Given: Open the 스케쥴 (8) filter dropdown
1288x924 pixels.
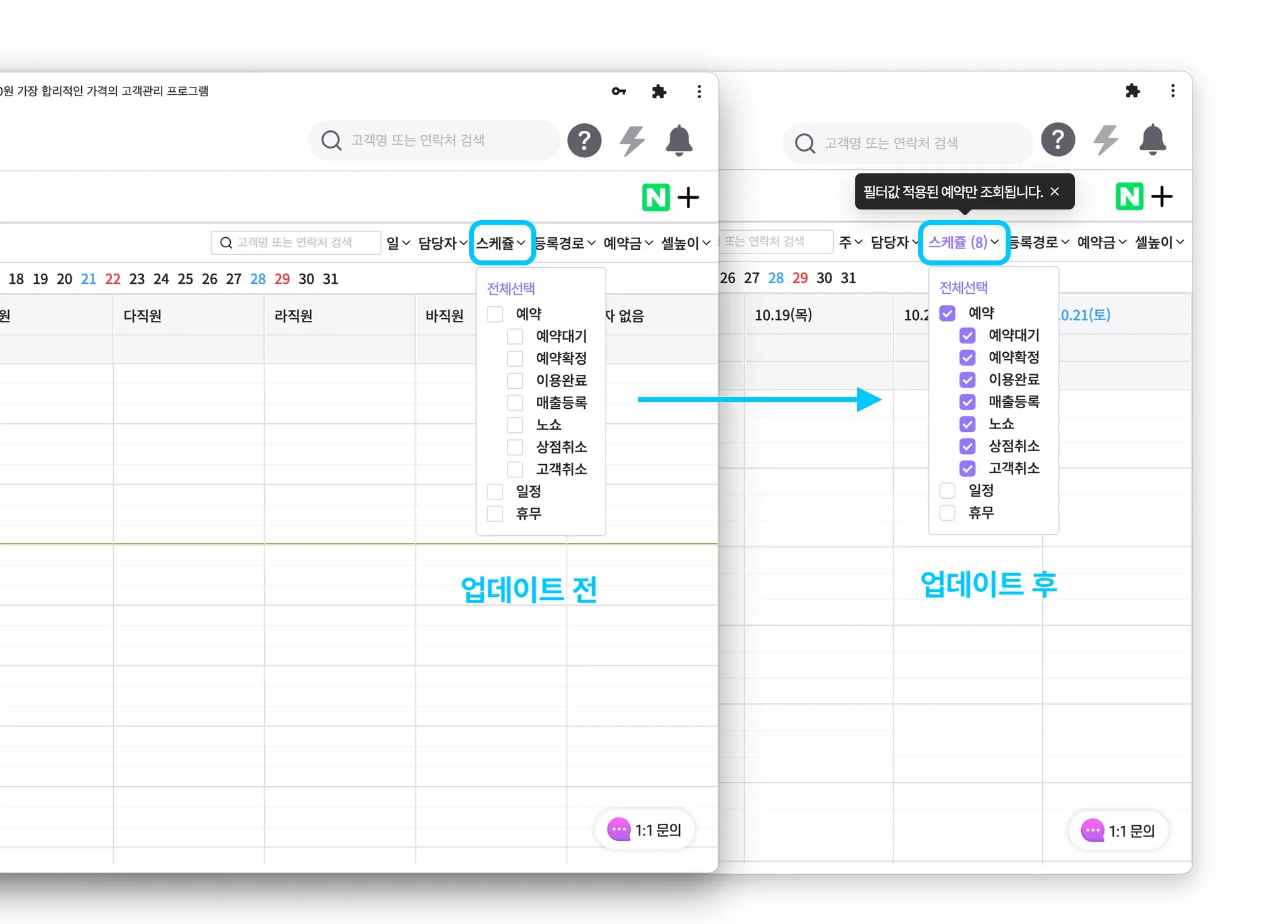Looking at the screenshot, I should pos(963,242).
